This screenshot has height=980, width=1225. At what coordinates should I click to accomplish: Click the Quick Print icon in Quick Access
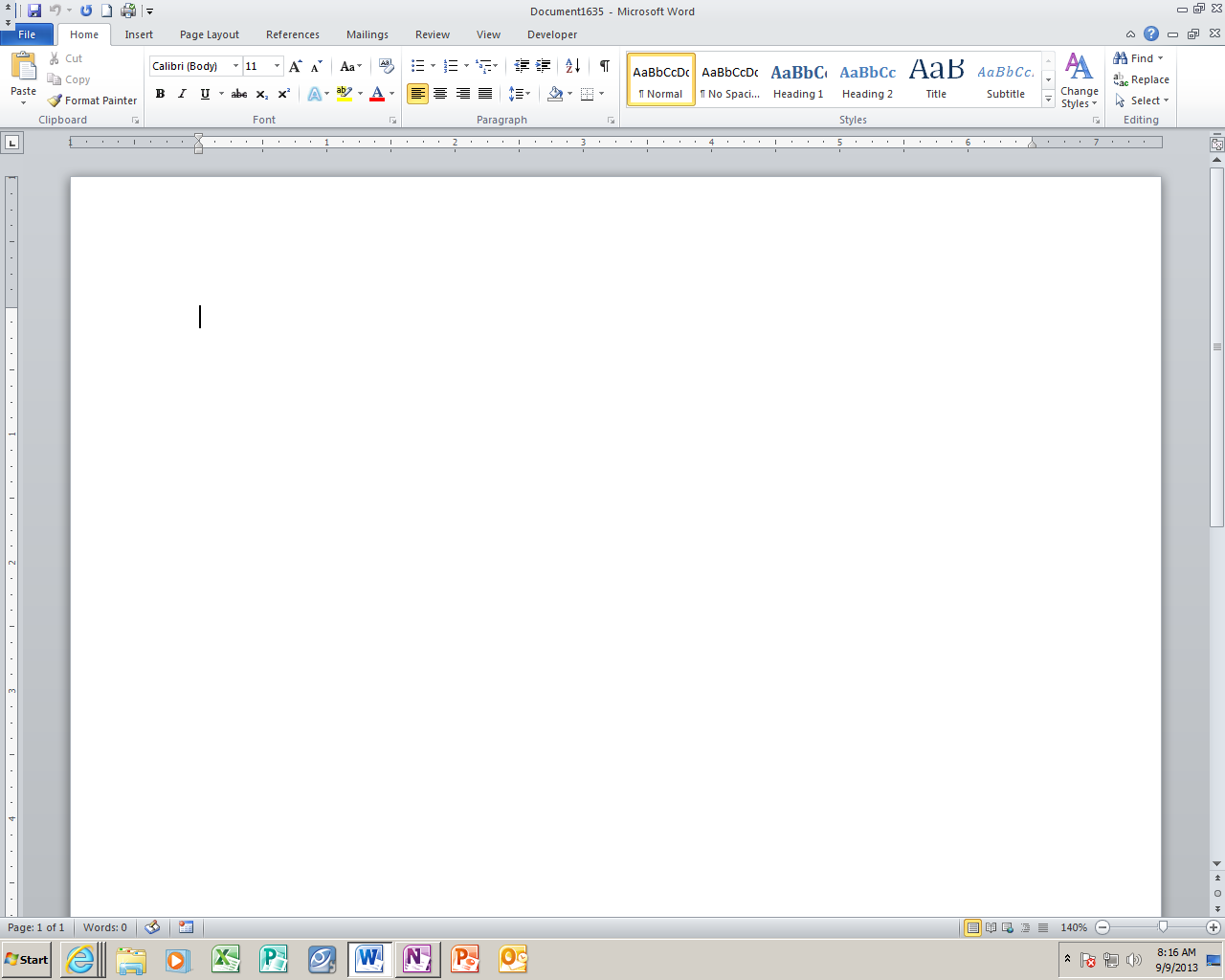128,11
